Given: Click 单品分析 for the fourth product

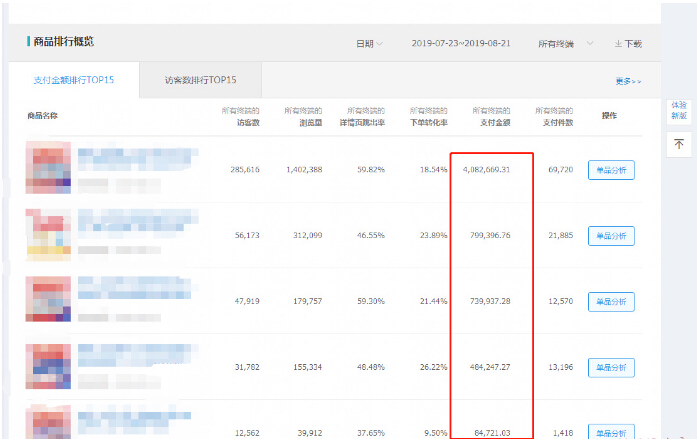Looking at the screenshot, I should [x=611, y=367].
